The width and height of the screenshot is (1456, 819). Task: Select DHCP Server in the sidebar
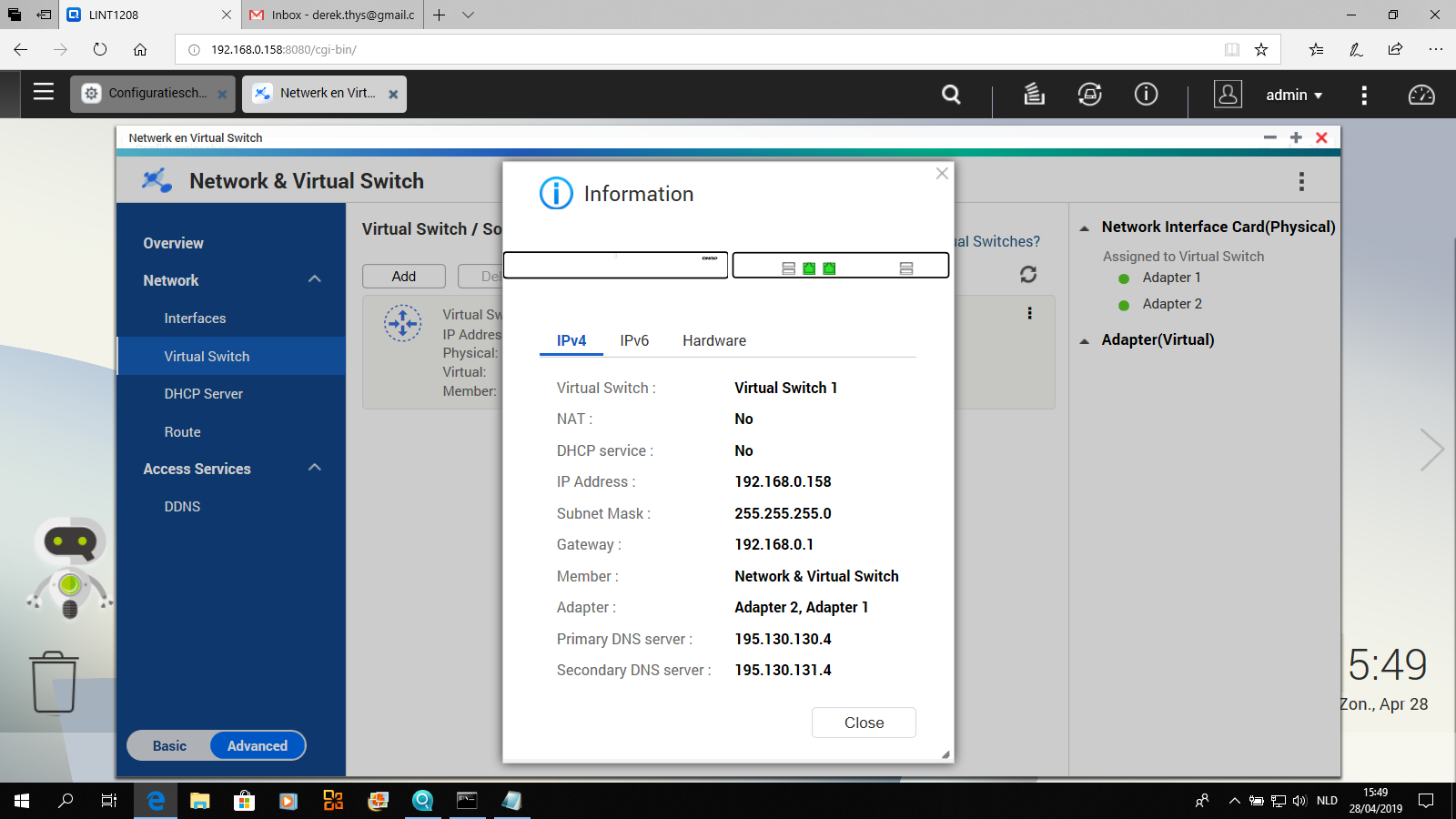pos(204,394)
